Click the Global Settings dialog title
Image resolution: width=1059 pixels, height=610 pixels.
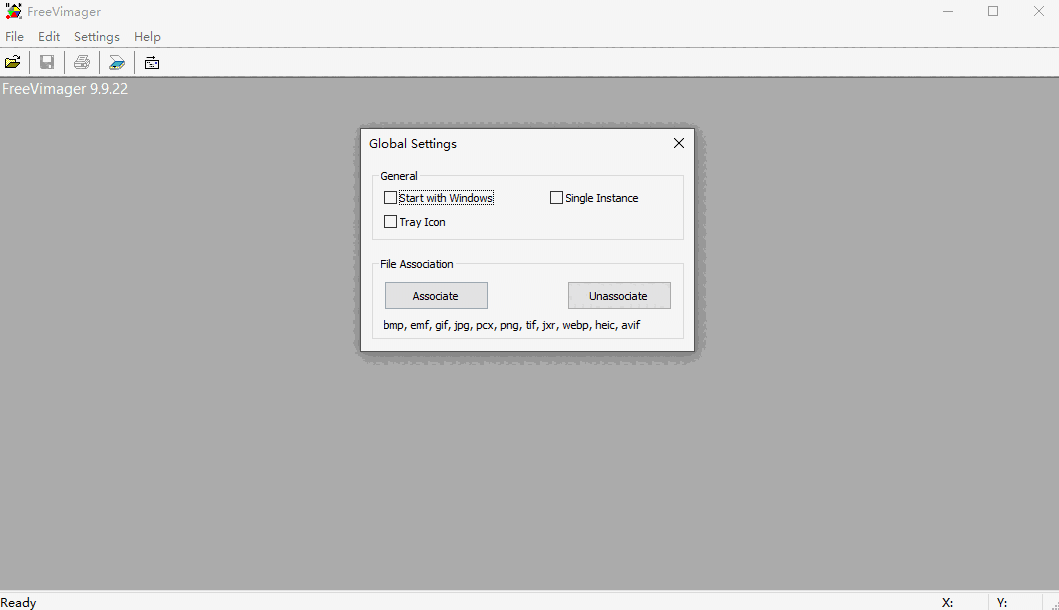pos(413,144)
